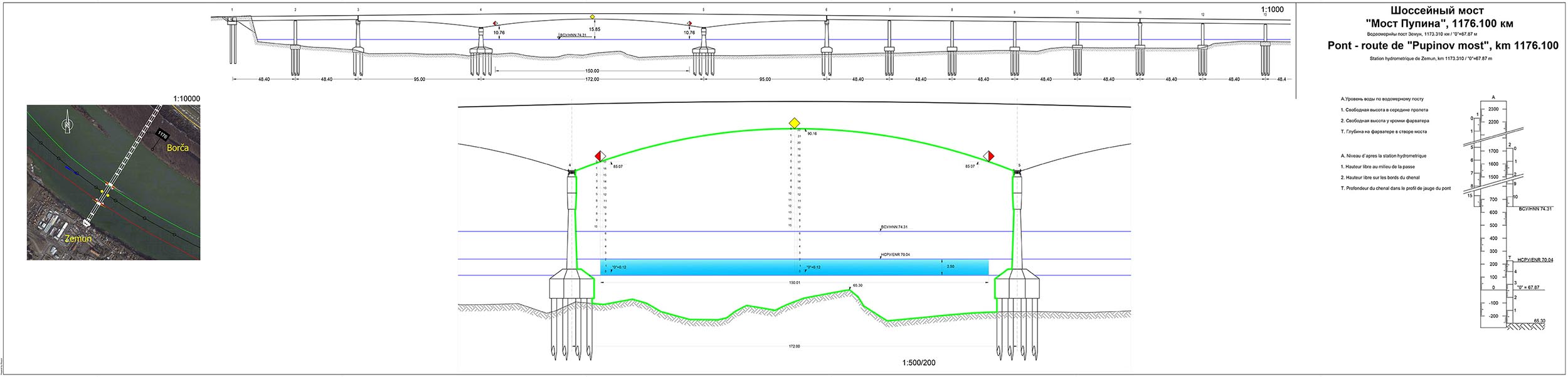The width and height of the screenshot is (1568, 377).
Task: Click the blue navigable water area rectangle
Action: click(x=795, y=267)
